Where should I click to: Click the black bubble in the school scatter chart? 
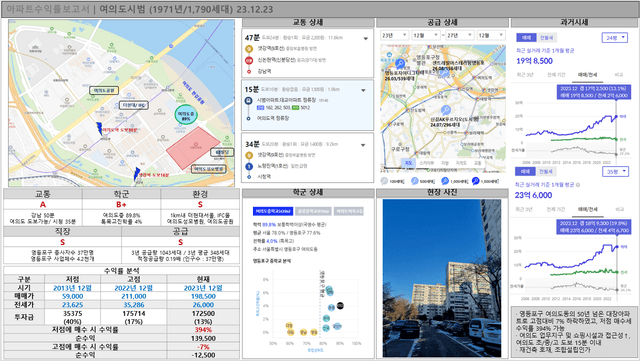click(340, 305)
